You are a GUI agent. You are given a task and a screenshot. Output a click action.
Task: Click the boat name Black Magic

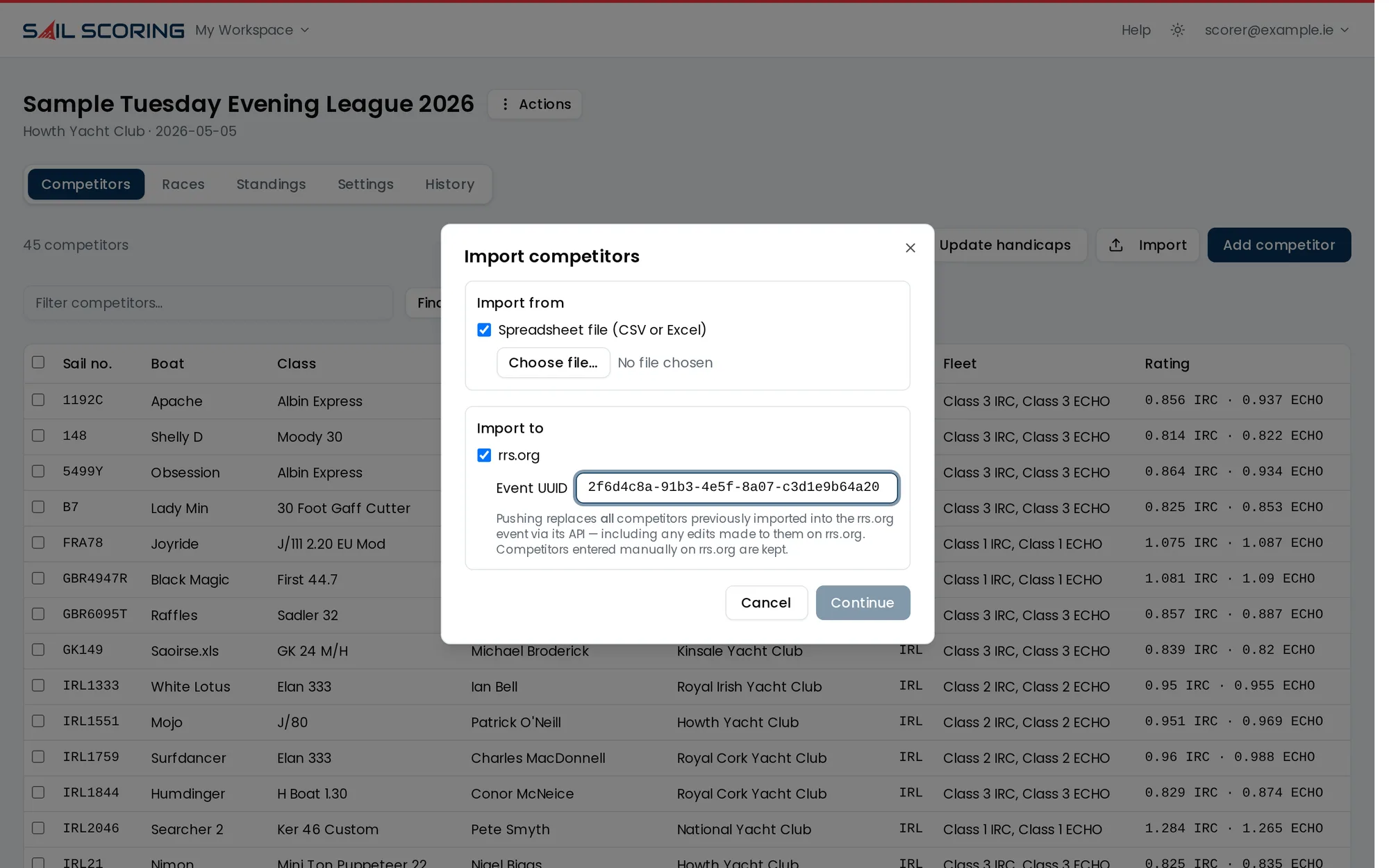coord(190,580)
